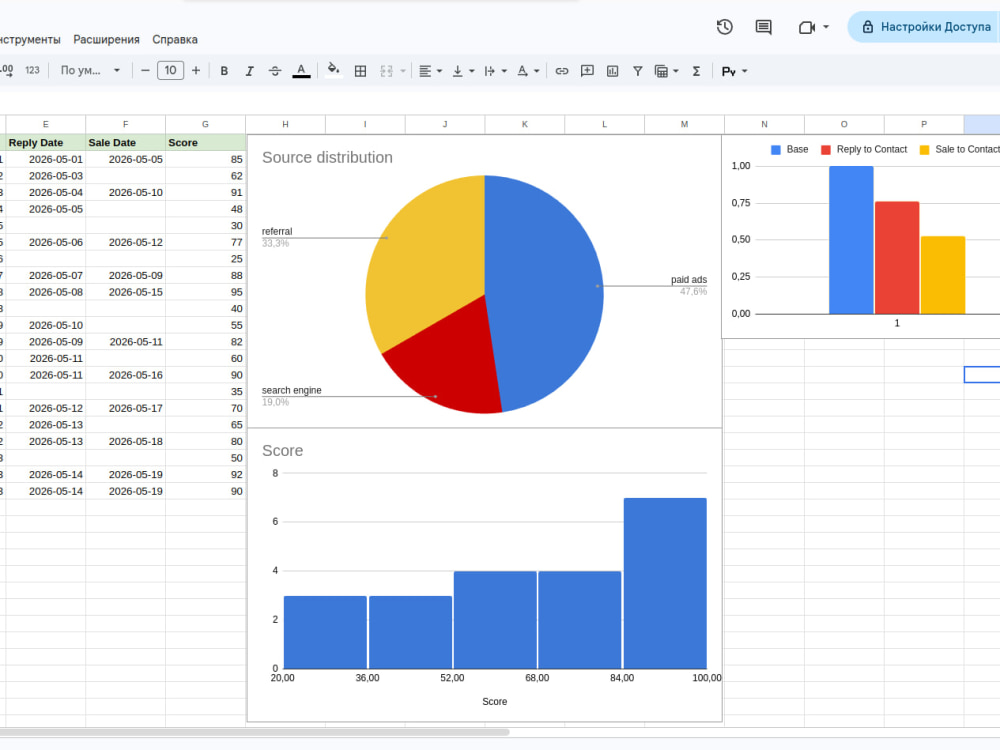This screenshot has height=750, width=1000.
Task: Open the font family dropdown
Action: [x=90, y=71]
